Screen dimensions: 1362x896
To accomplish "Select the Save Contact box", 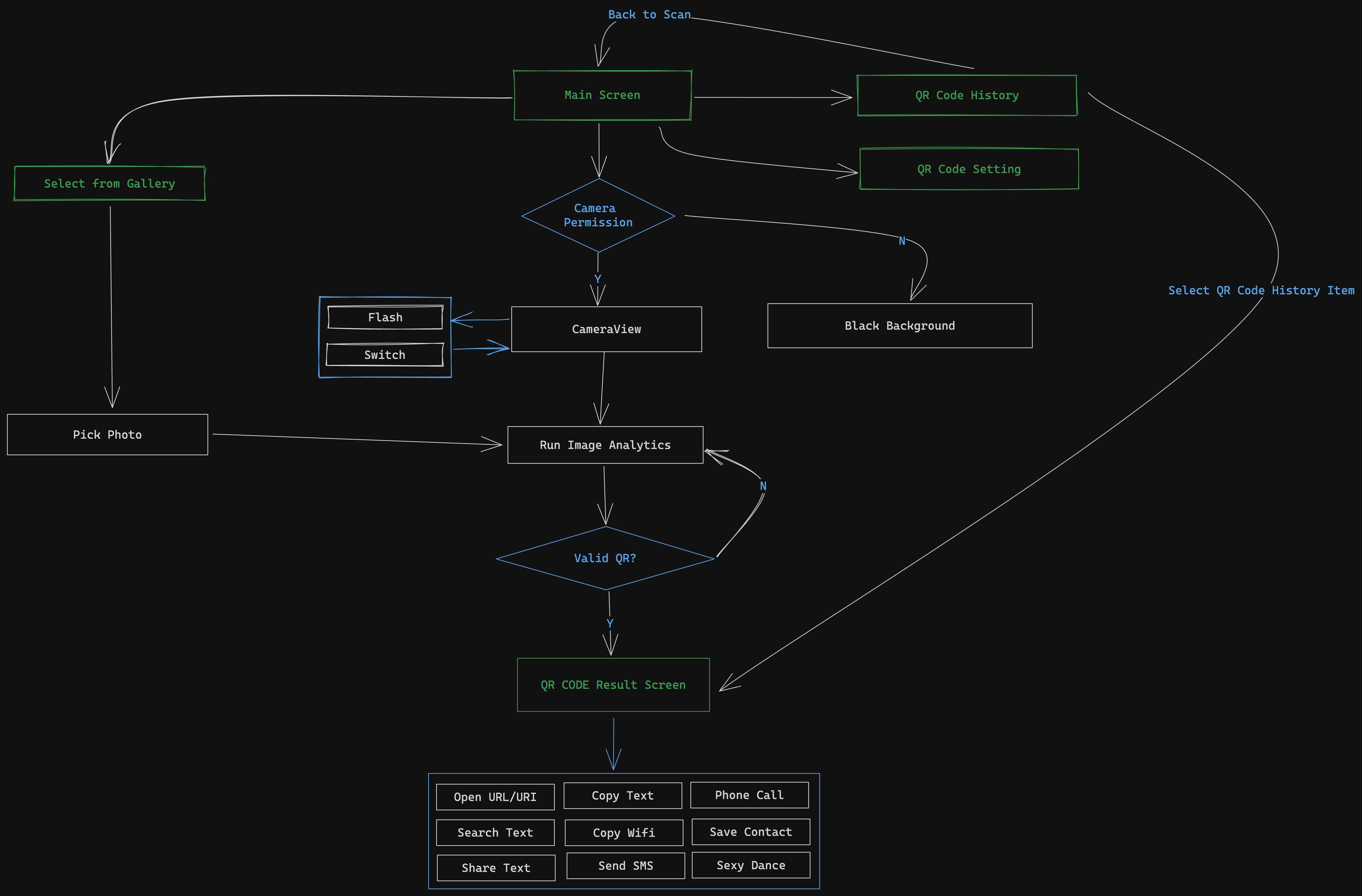I will tap(751, 832).
